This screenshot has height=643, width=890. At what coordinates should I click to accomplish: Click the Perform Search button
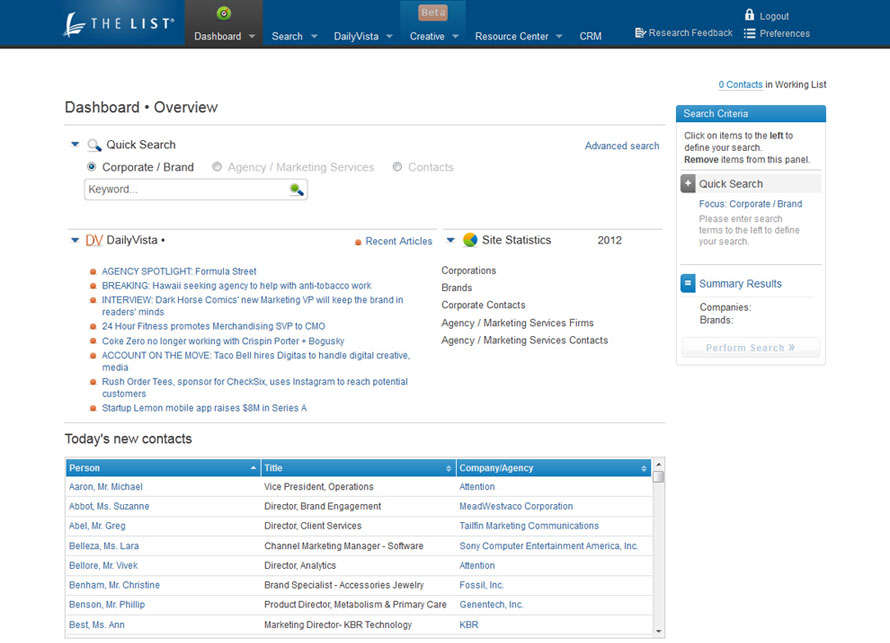click(750, 347)
